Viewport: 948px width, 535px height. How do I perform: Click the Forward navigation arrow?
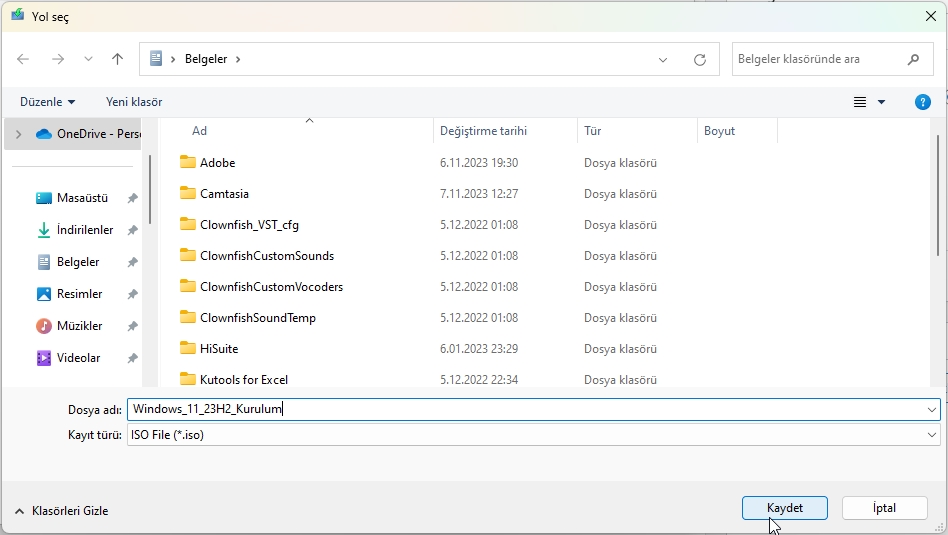(58, 59)
